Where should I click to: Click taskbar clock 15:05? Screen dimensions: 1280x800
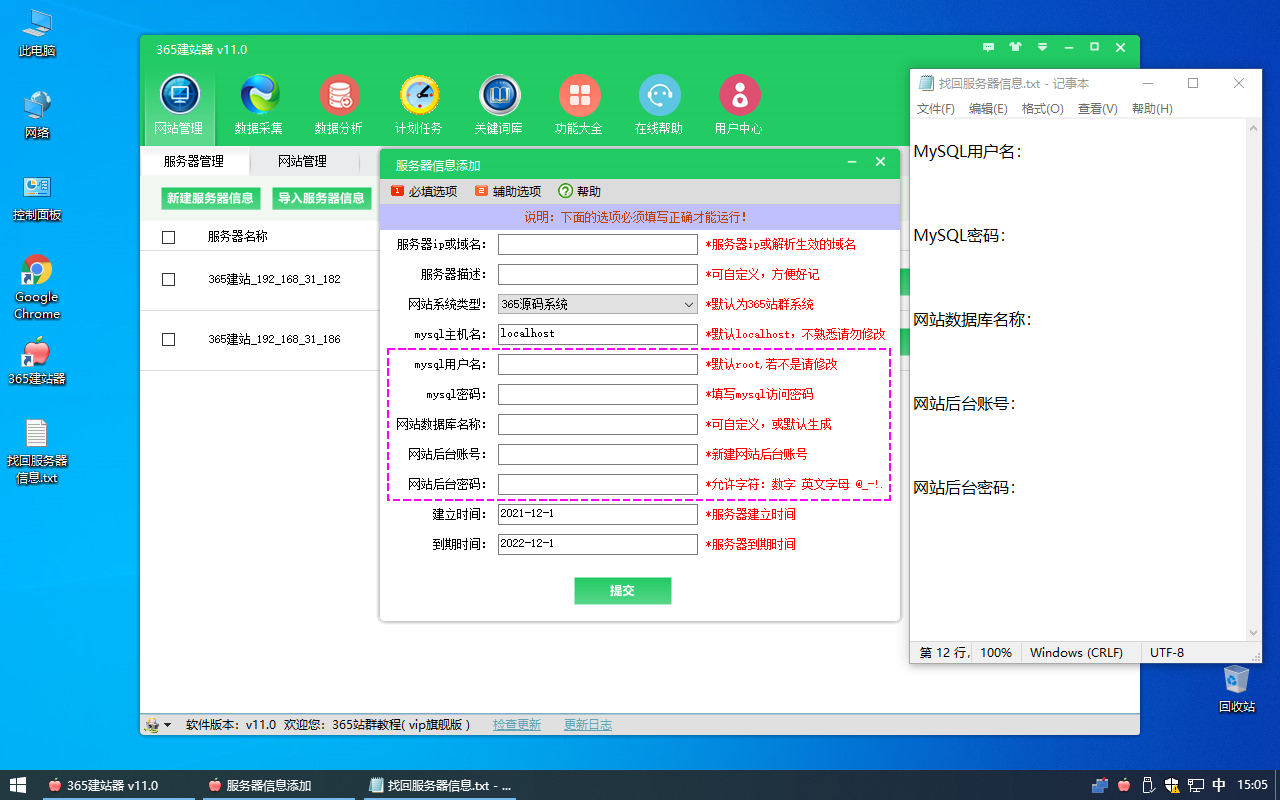(1252, 785)
